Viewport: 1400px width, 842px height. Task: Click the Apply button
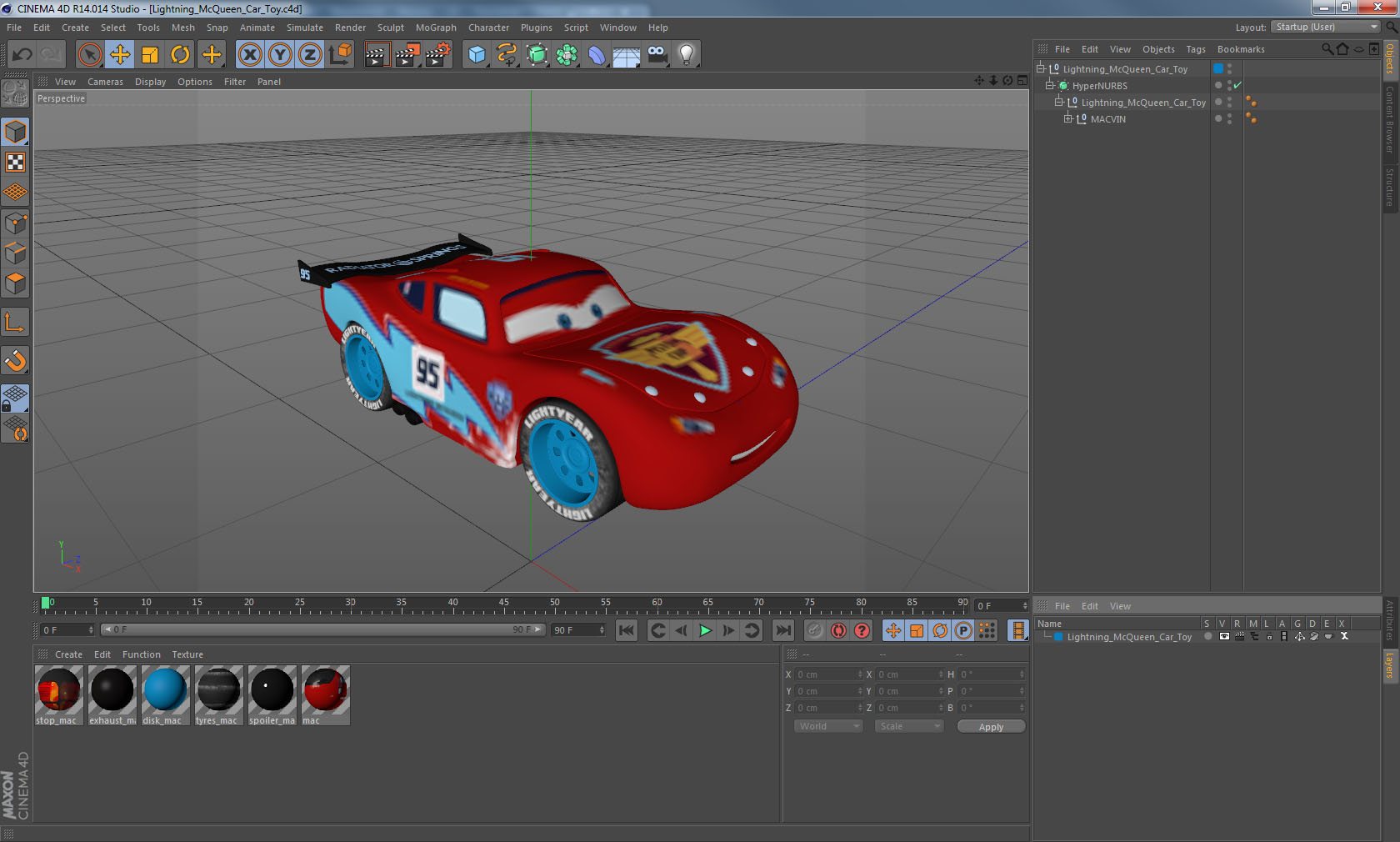[x=991, y=727]
